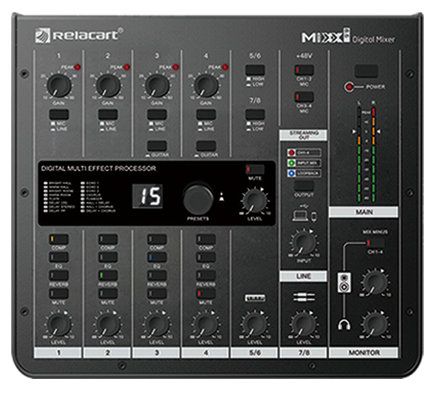Click channel 1 PEAK indicator LED
431x403 pixels.
tap(77, 67)
